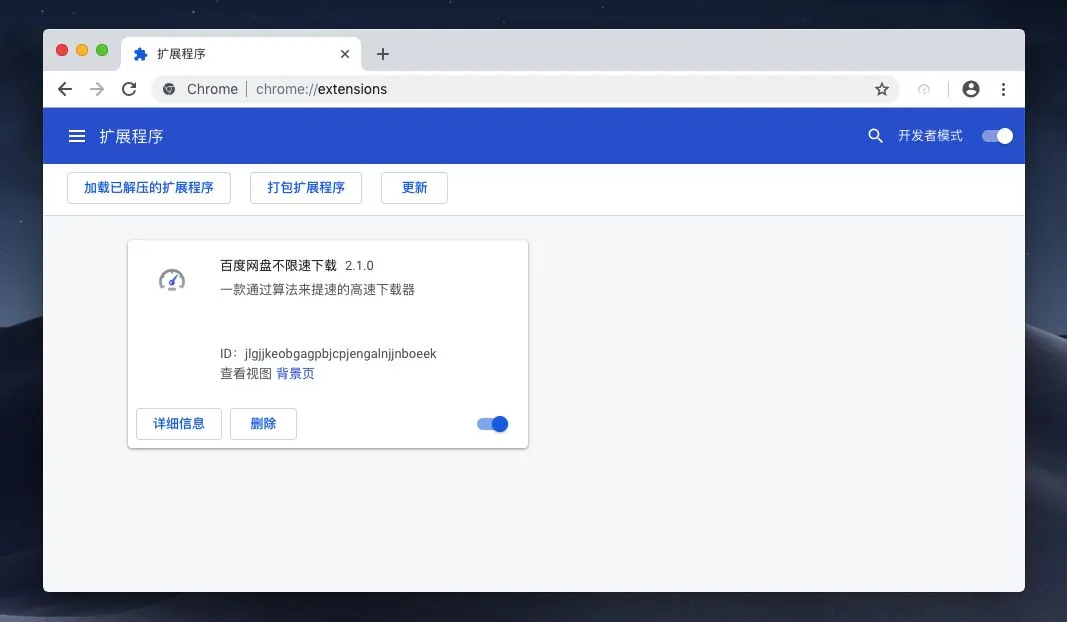Click the chrome://extensions address bar
The width and height of the screenshot is (1067, 622).
524,89
